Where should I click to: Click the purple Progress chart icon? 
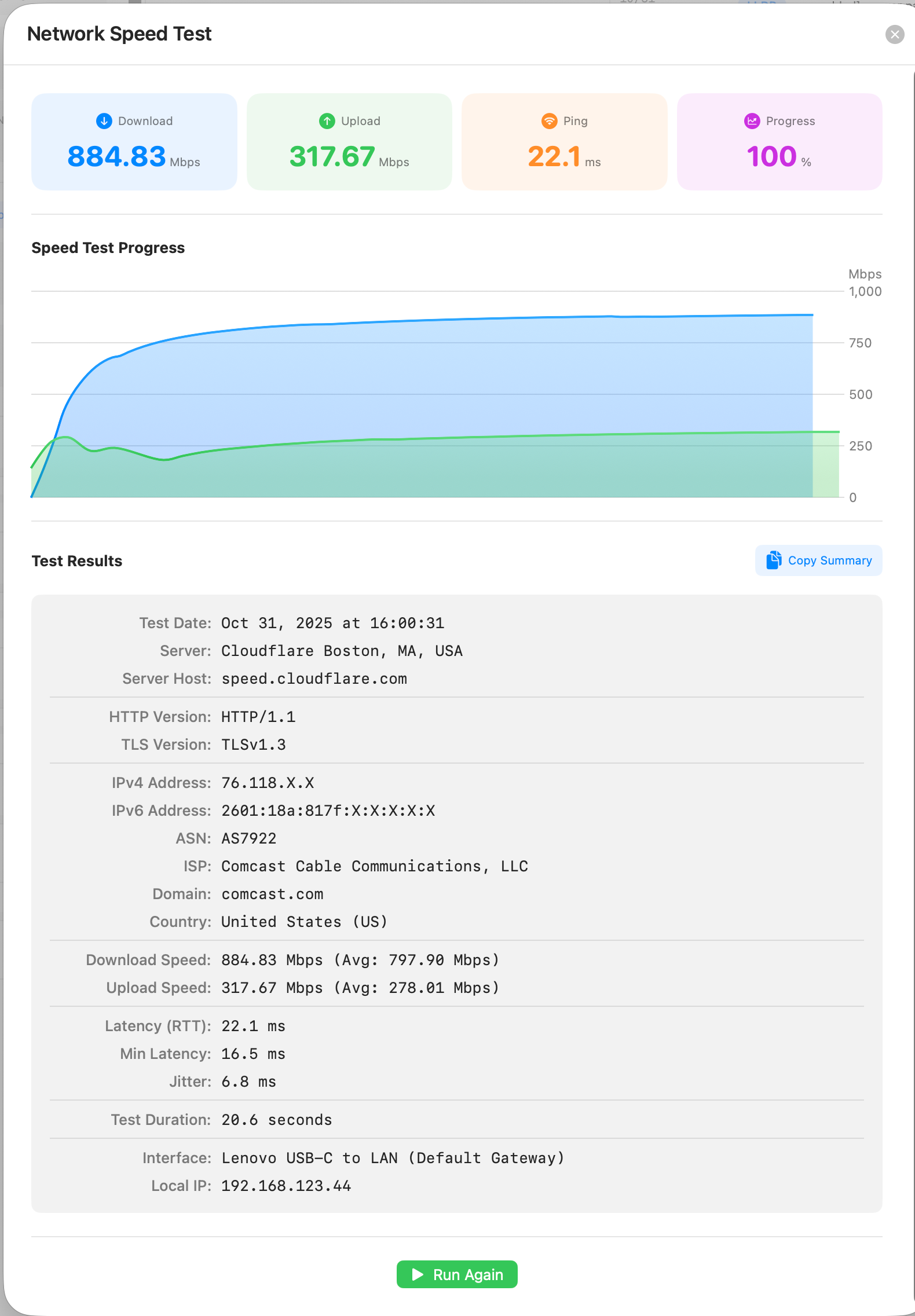pos(752,121)
